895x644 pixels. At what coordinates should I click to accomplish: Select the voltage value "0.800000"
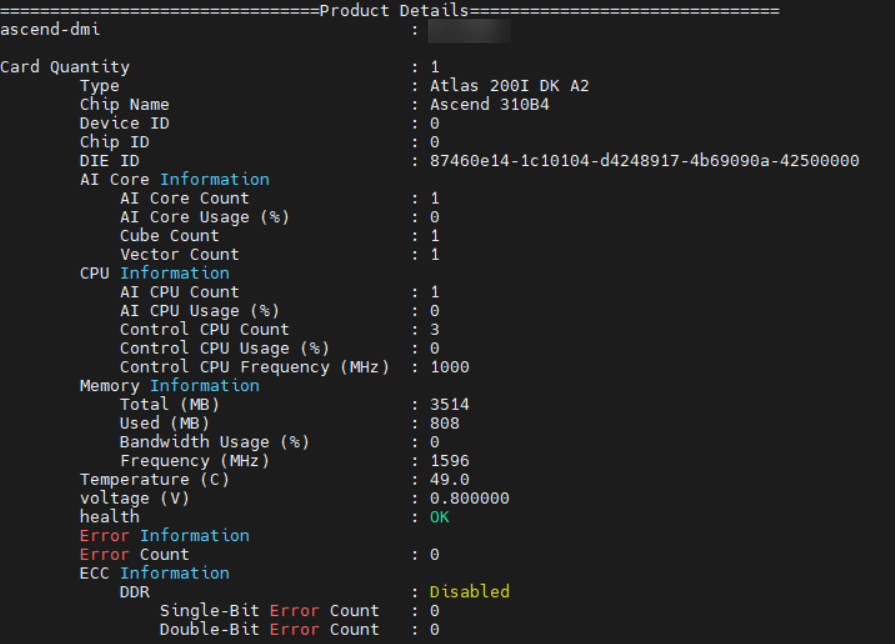tap(470, 498)
